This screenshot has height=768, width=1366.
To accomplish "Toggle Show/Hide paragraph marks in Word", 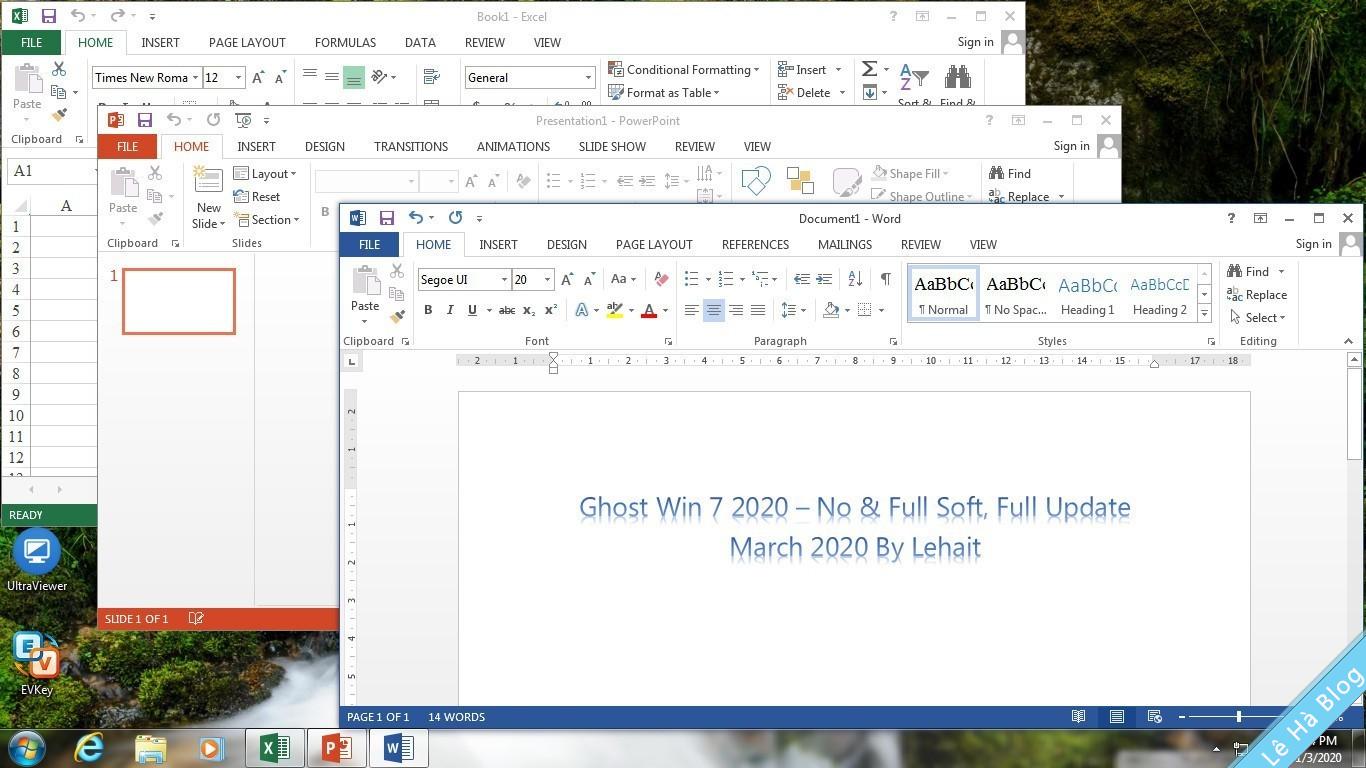I will (885, 279).
